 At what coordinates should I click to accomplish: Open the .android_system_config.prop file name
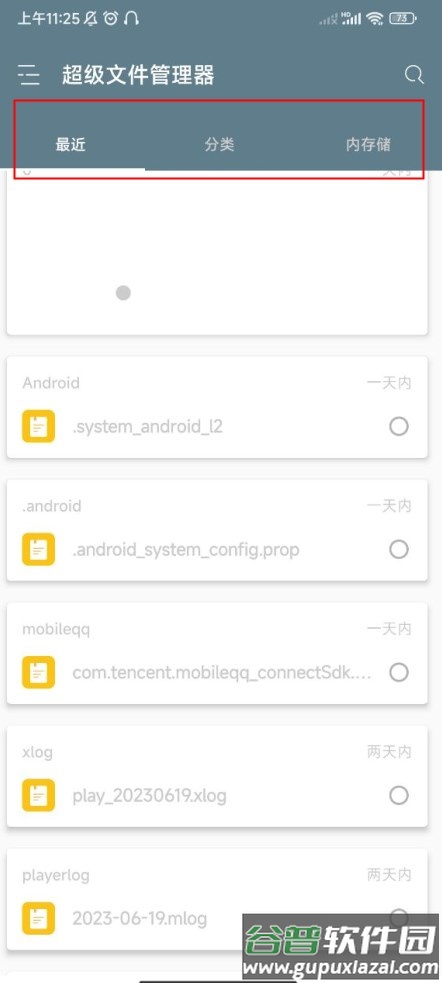[186, 550]
